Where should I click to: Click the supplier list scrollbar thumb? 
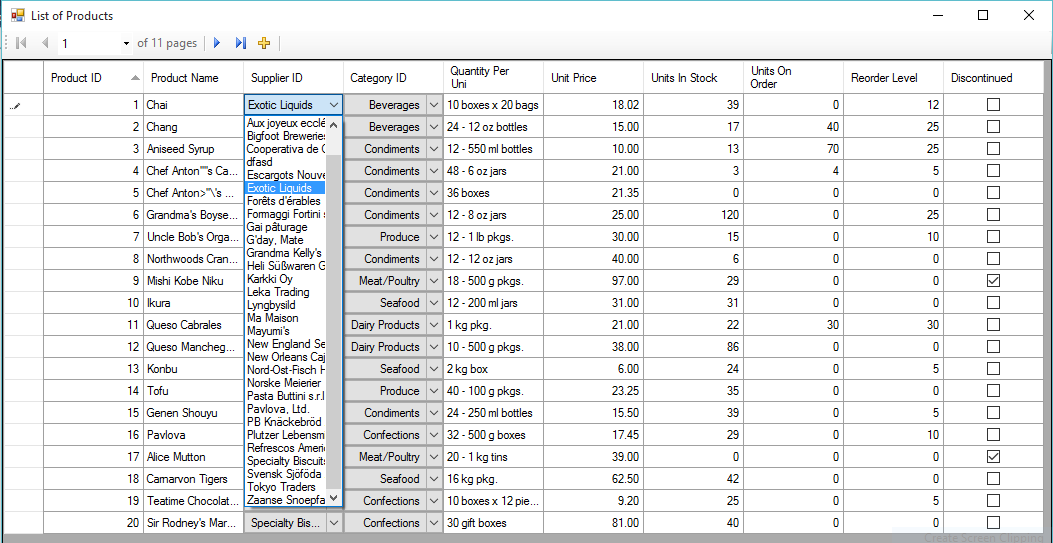tap(334, 322)
